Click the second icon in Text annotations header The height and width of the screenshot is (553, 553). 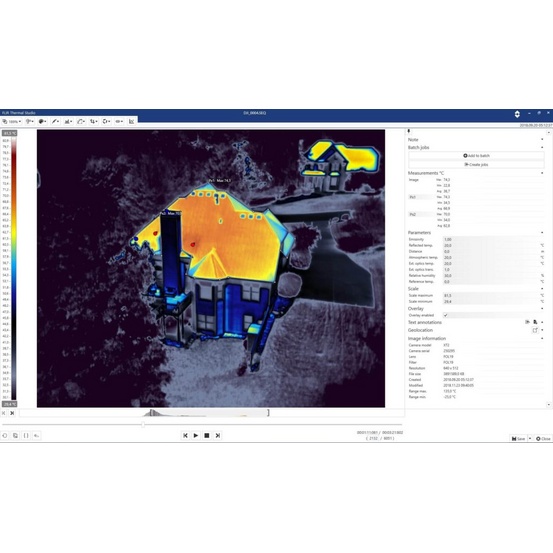tap(535, 322)
